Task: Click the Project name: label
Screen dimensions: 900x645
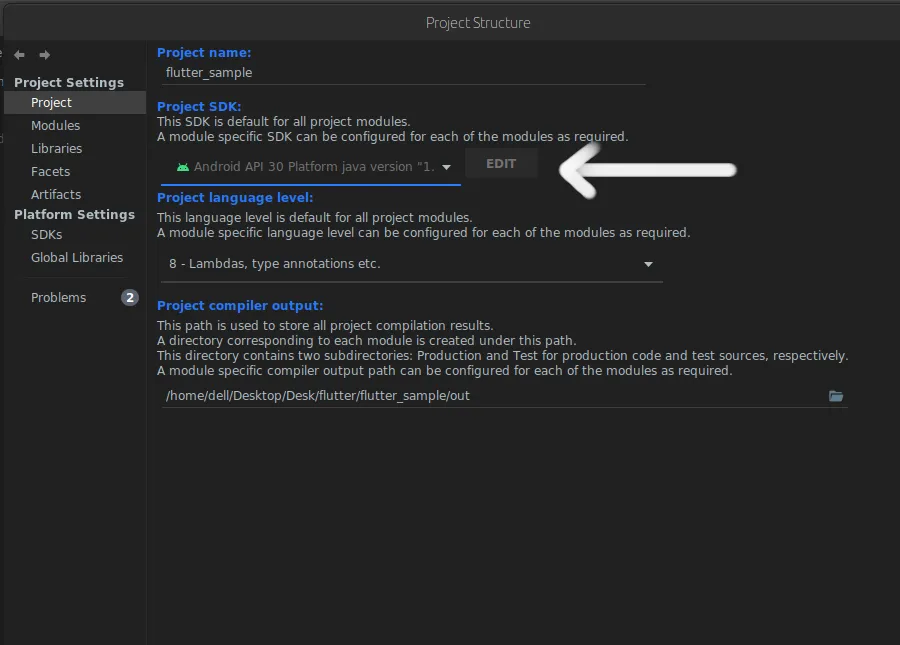Action: click(x=204, y=53)
